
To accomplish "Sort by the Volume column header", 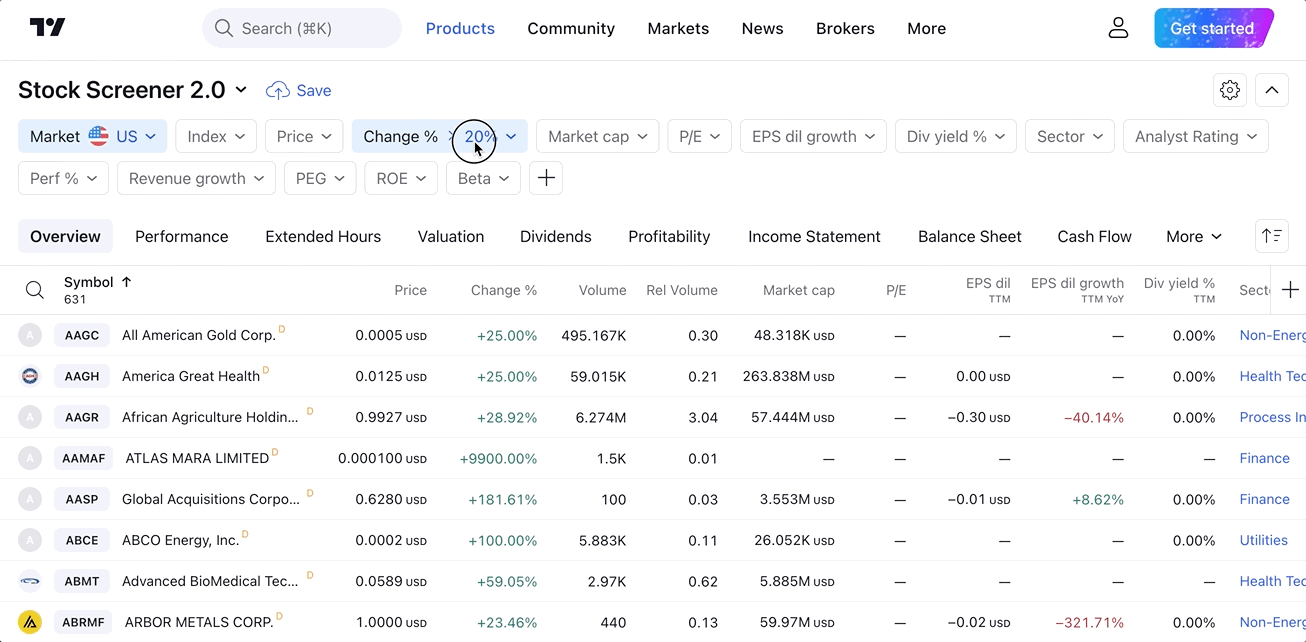I will [602, 290].
